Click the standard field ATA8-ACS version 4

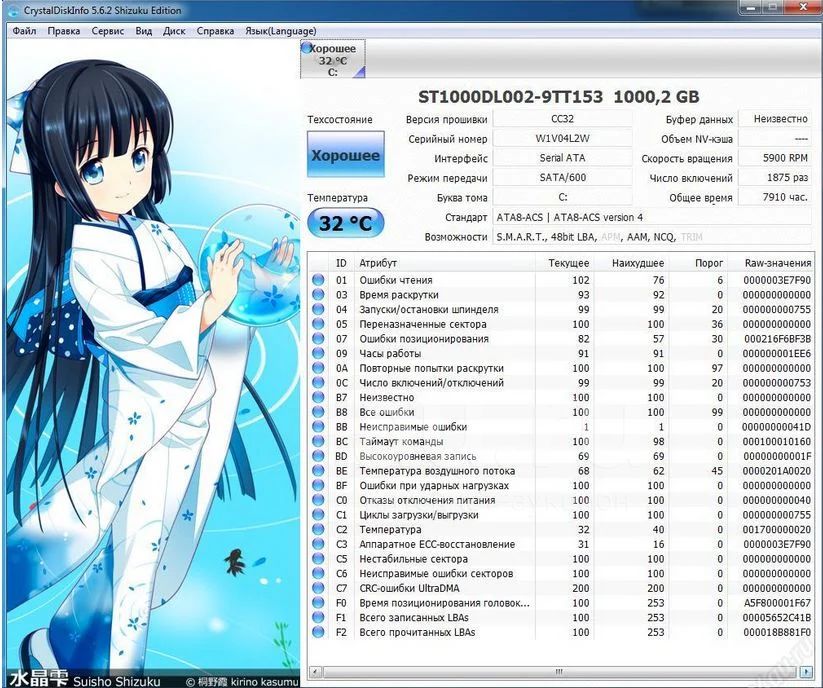(x=652, y=217)
